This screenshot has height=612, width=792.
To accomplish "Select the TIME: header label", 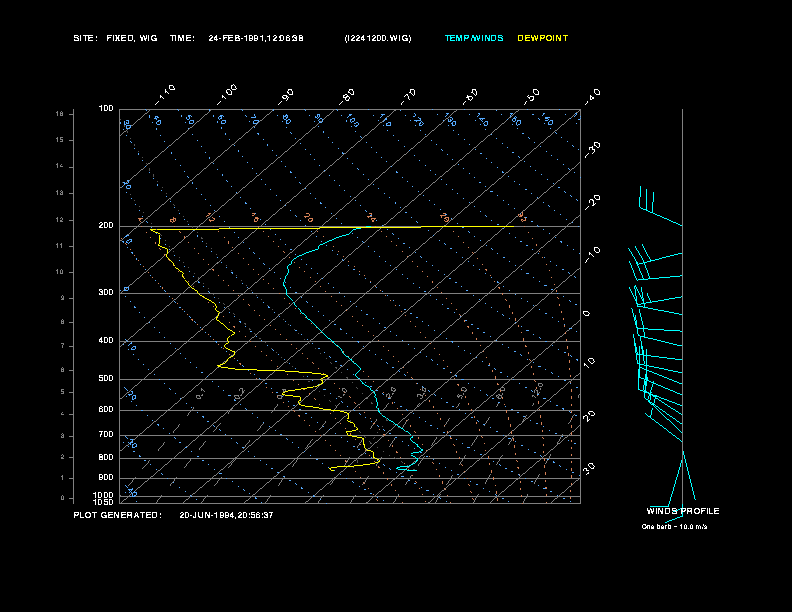I will [x=182, y=38].
